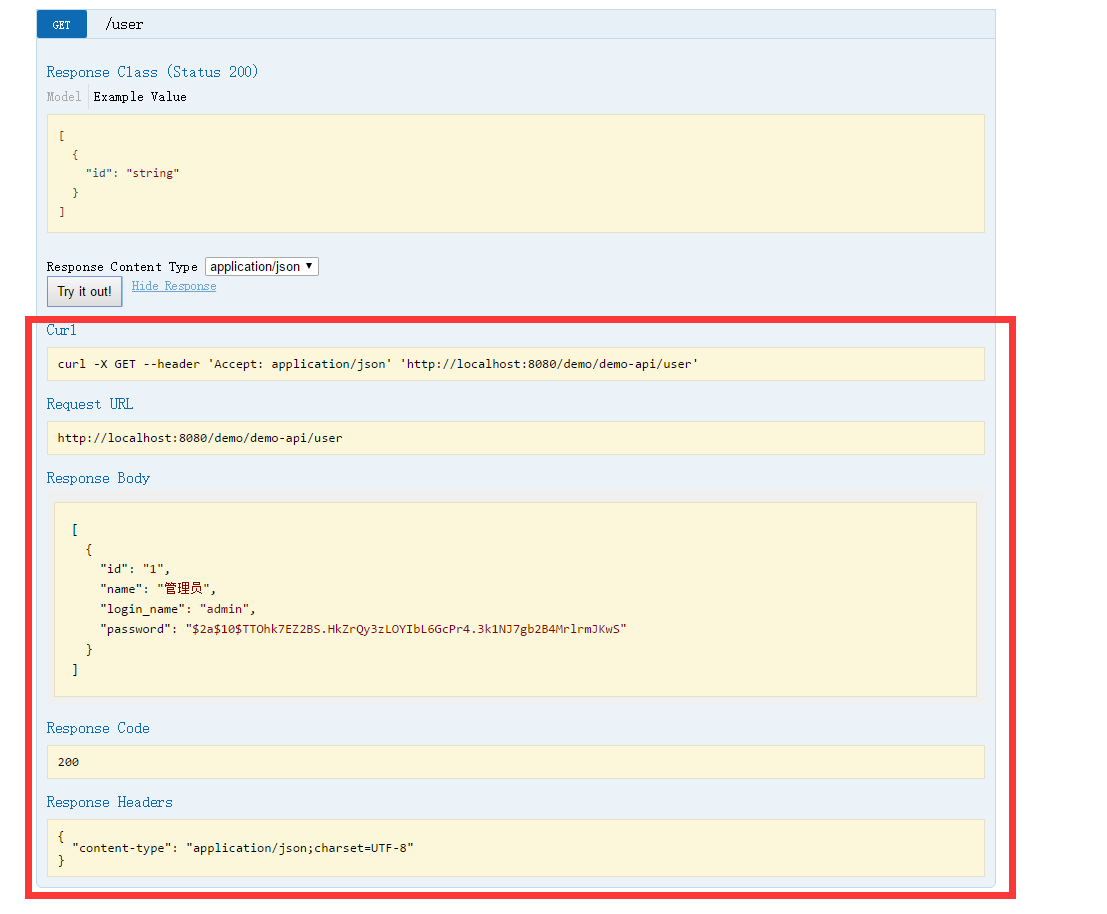Screen dimensions: 1107x914
Task: Click the Response Headers heading
Action: coord(109,802)
